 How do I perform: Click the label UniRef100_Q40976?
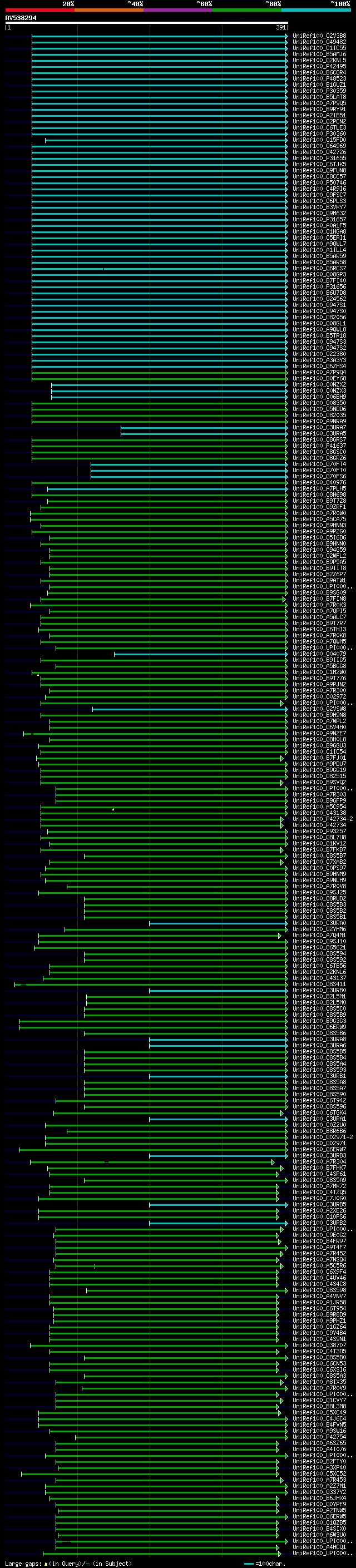319,482
